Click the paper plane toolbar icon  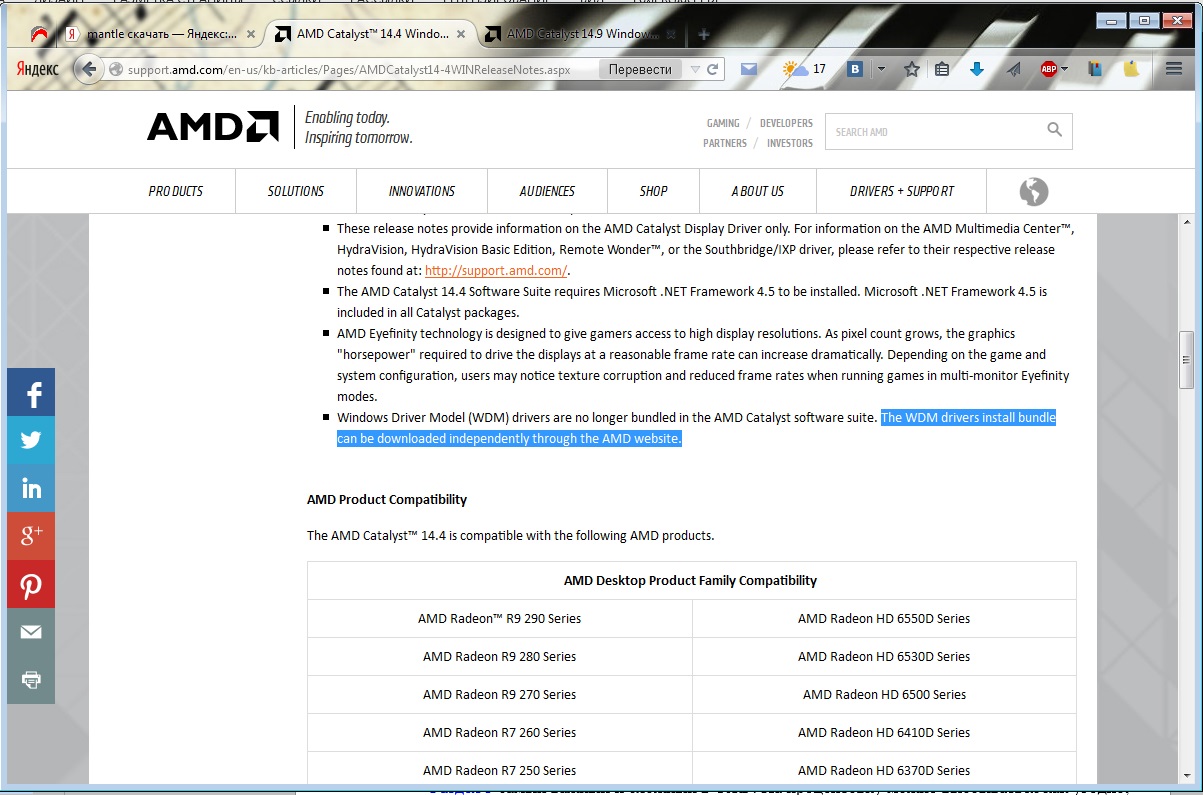coord(1014,69)
